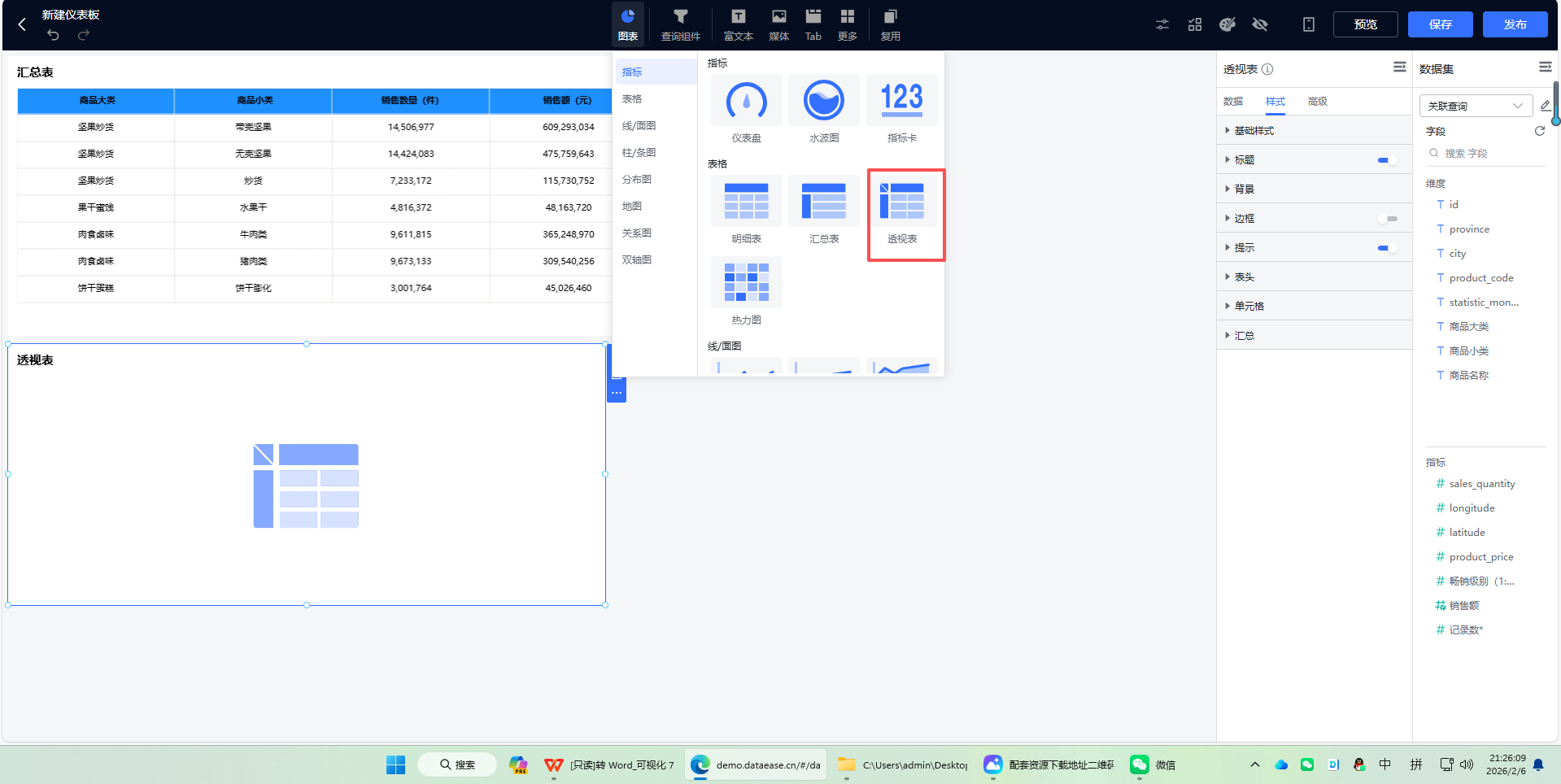Click the taskbar 搜索 search box
This screenshot has height=784, width=1561.
tap(457, 764)
